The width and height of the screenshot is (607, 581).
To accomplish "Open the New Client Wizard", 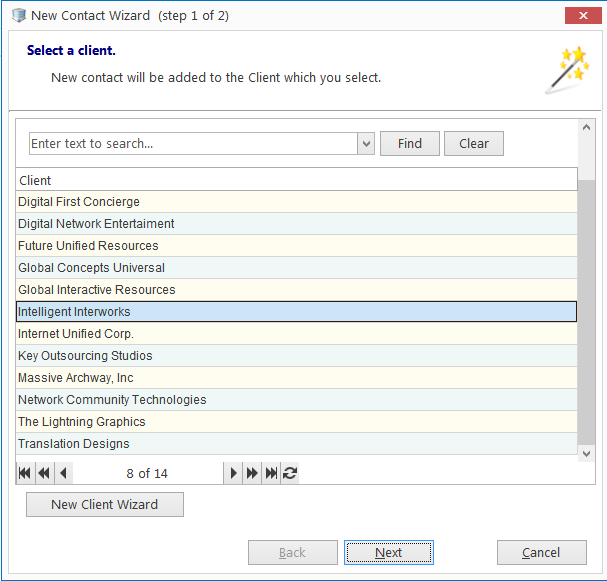I will 105,504.
